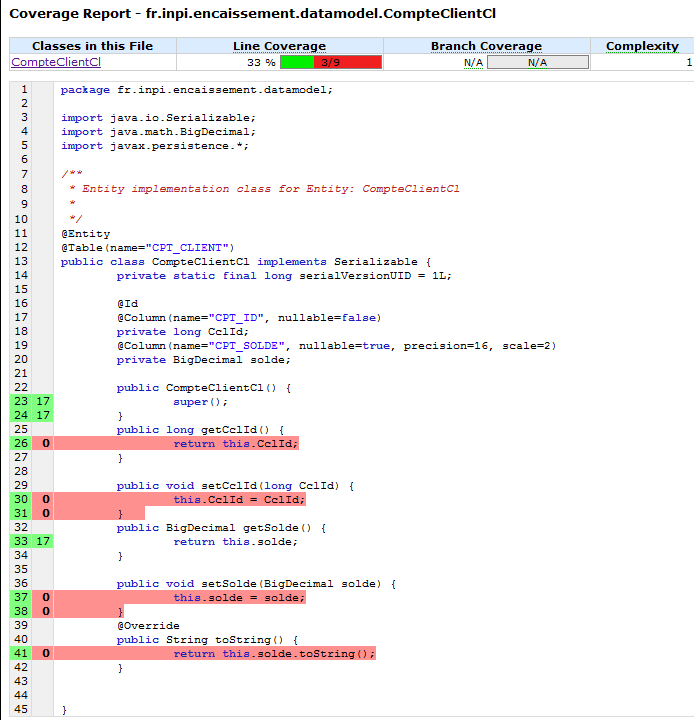Image resolution: width=694 pixels, height=720 pixels.
Task: Click the CompteClientCl constructor declaration
Action: pos(203,388)
